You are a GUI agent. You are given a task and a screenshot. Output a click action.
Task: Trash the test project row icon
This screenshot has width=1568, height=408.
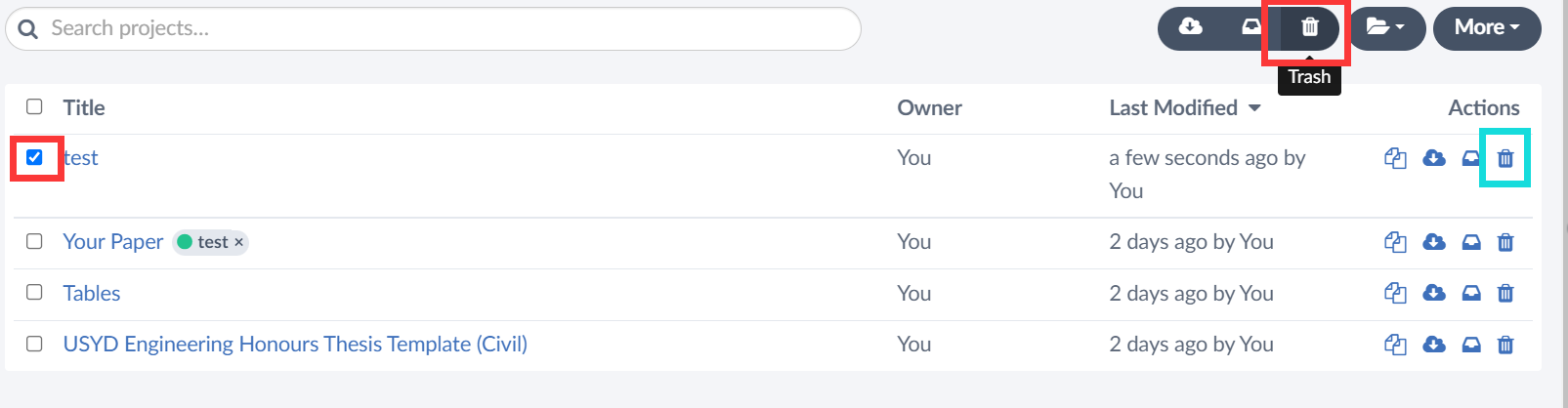[x=1505, y=158]
